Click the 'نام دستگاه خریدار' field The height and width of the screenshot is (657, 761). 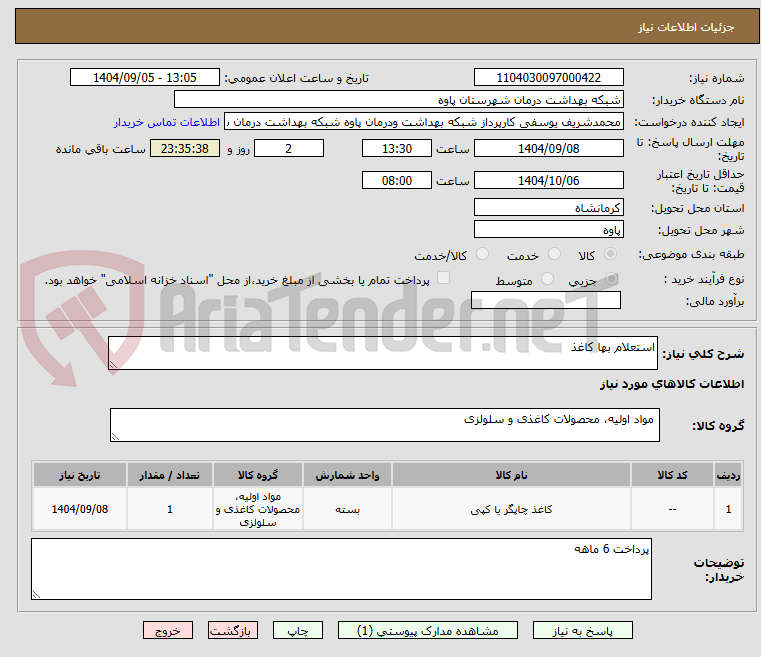pos(398,99)
